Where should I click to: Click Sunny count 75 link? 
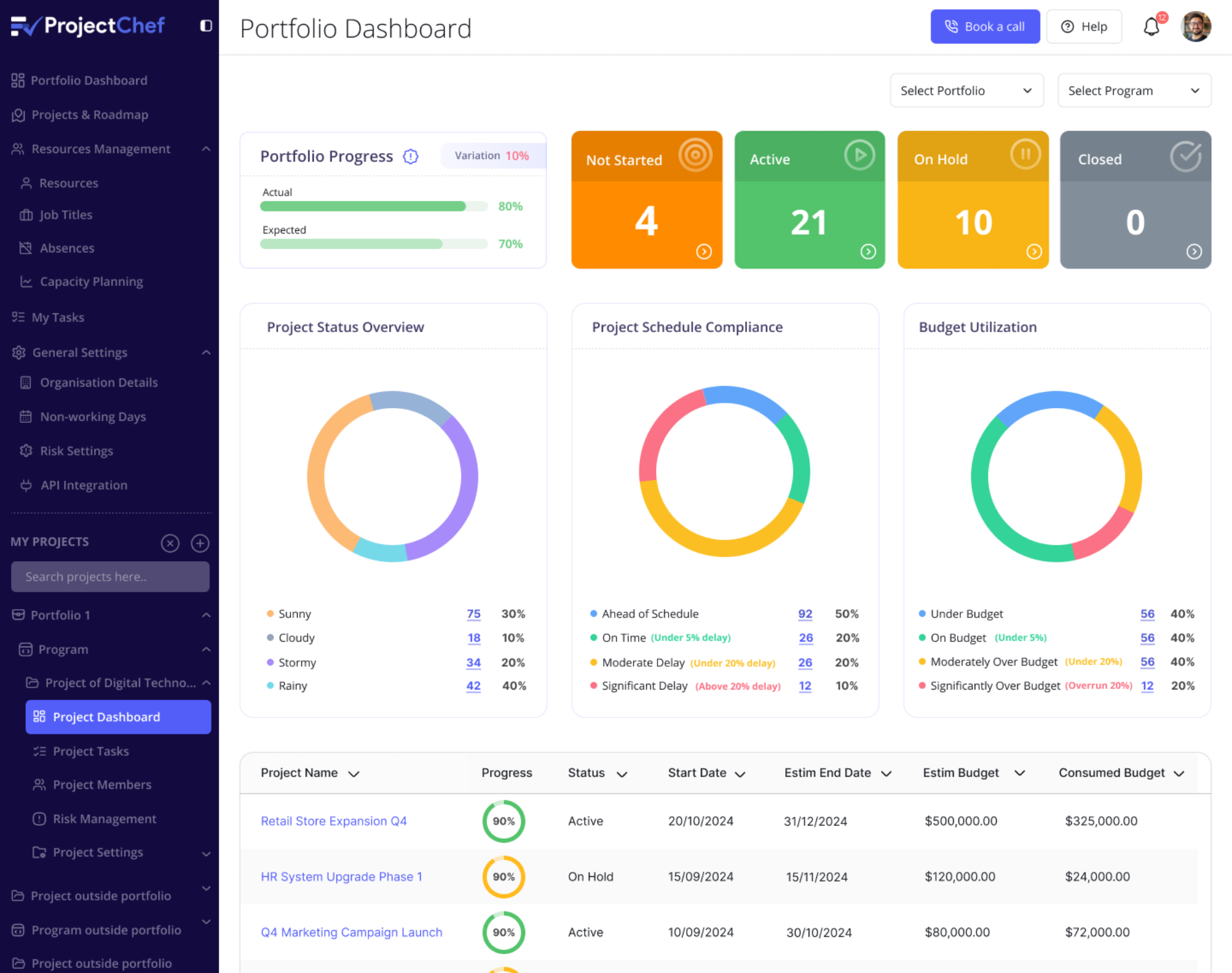(x=473, y=614)
